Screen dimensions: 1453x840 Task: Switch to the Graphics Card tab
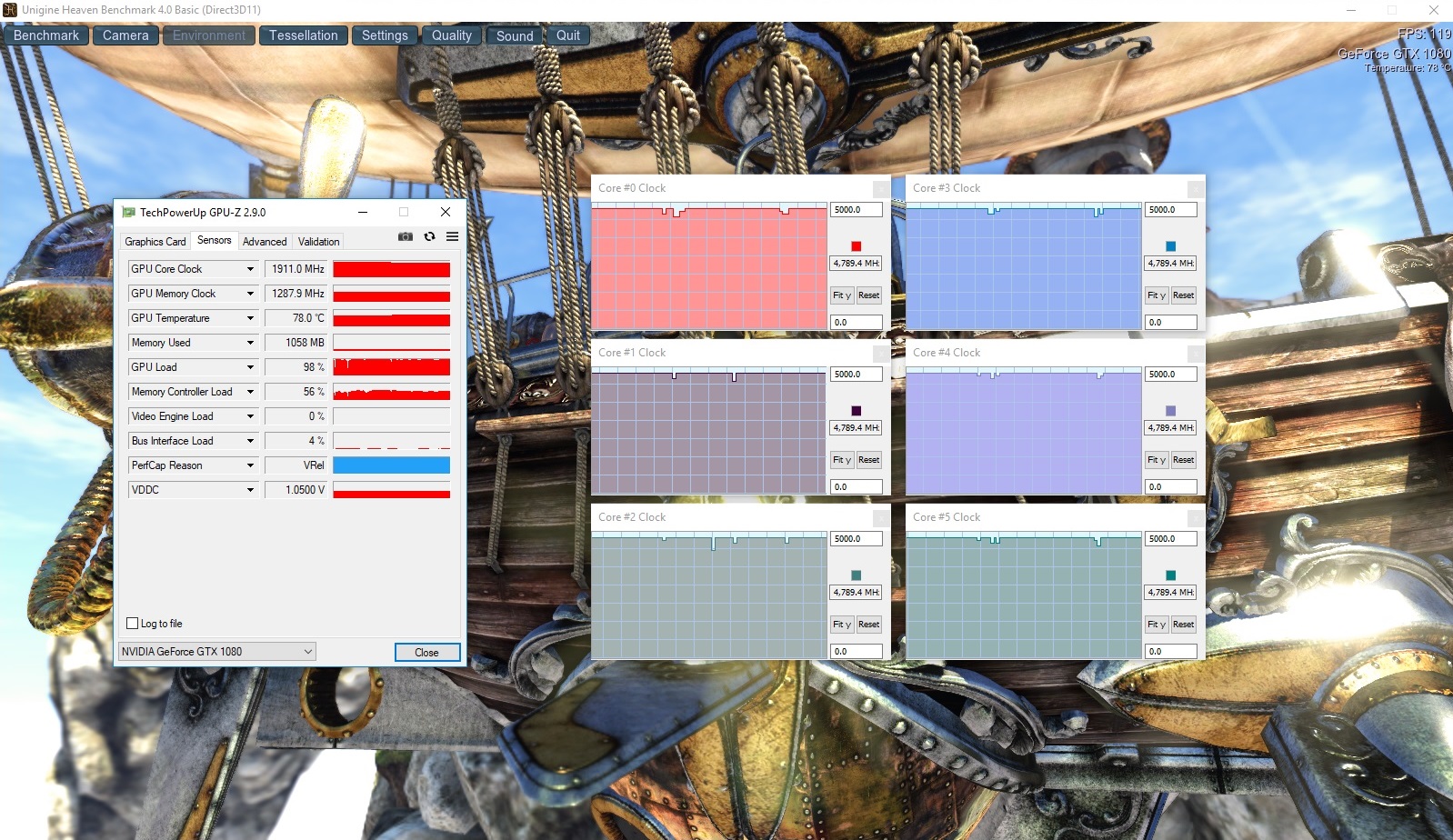tap(155, 242)
